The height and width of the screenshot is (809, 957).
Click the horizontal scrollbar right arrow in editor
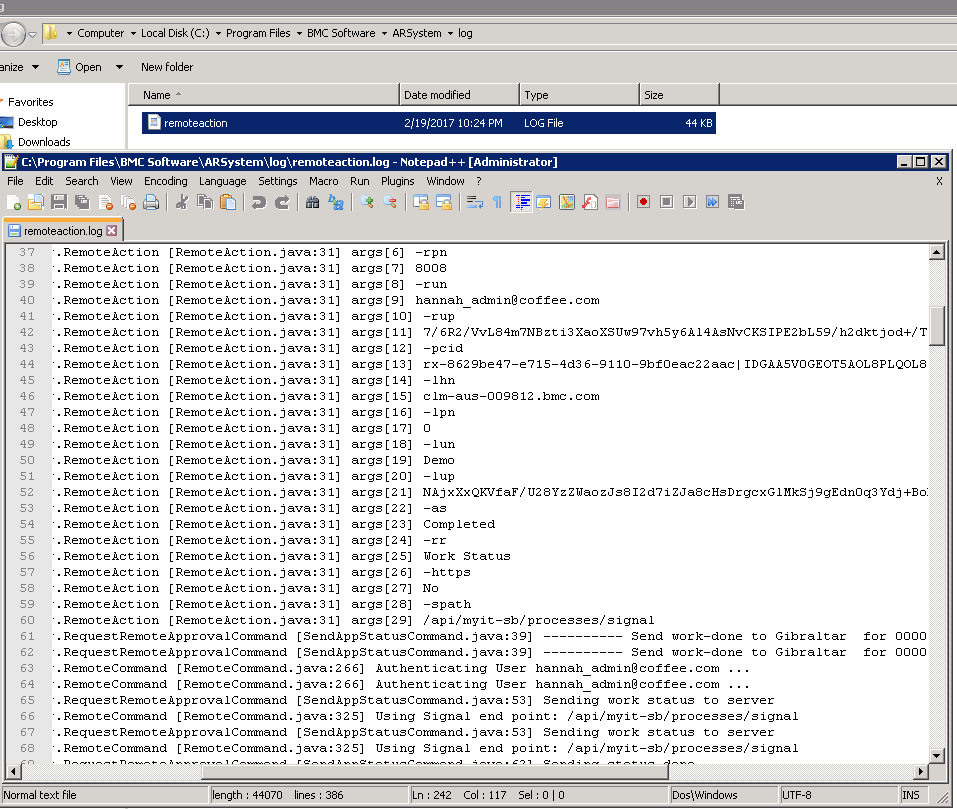[921, 772]
